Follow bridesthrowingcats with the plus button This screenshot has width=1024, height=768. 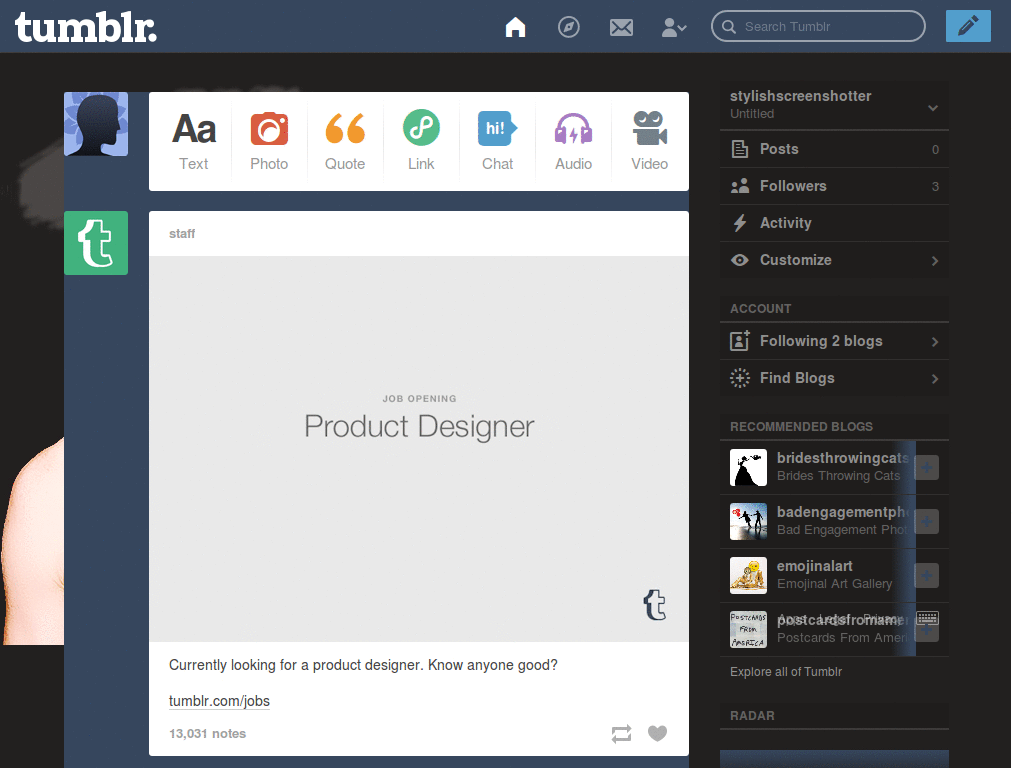(x=927, y=468)
